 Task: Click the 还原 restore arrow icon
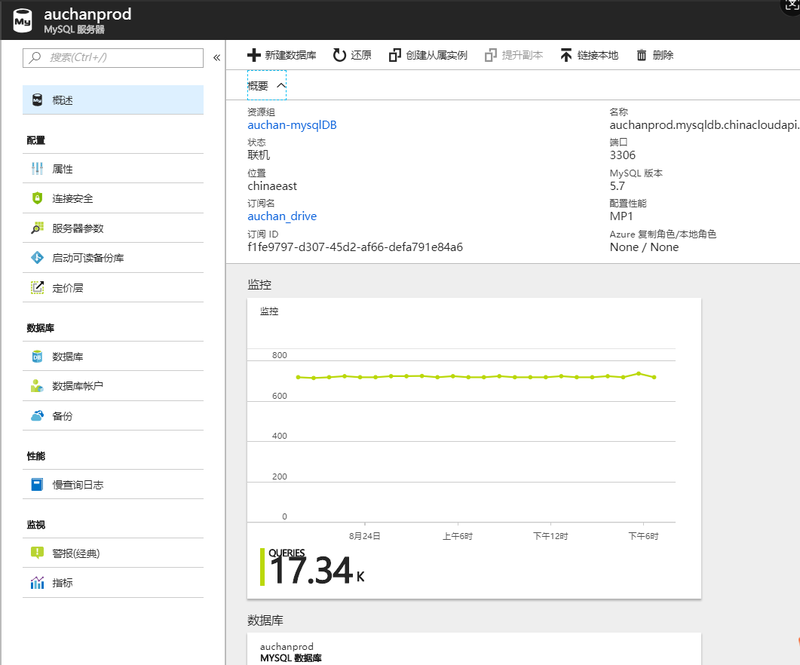coord(339,55)
